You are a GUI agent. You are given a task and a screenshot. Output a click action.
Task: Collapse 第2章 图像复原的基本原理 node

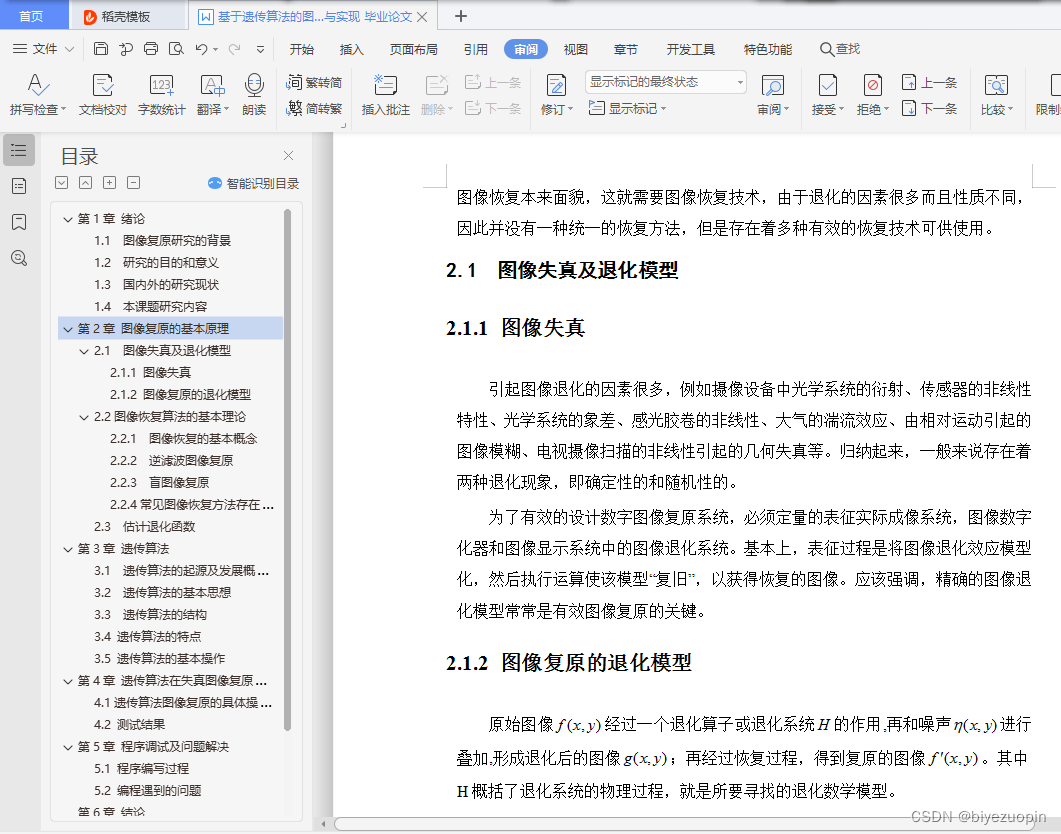[68, 329]
